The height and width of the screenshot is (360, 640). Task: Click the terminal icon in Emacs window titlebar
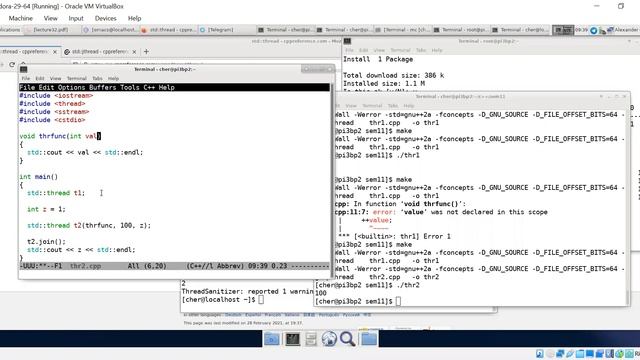tap(24, 69)
